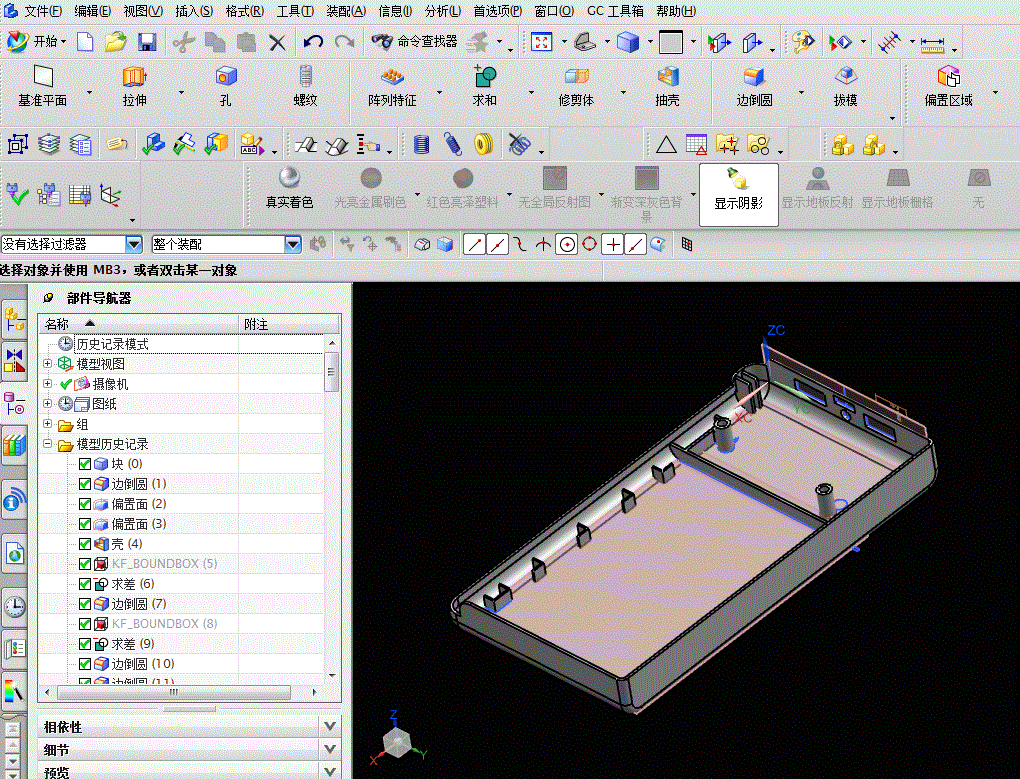Expand the 模型视图 tree node

click(47, 363)
